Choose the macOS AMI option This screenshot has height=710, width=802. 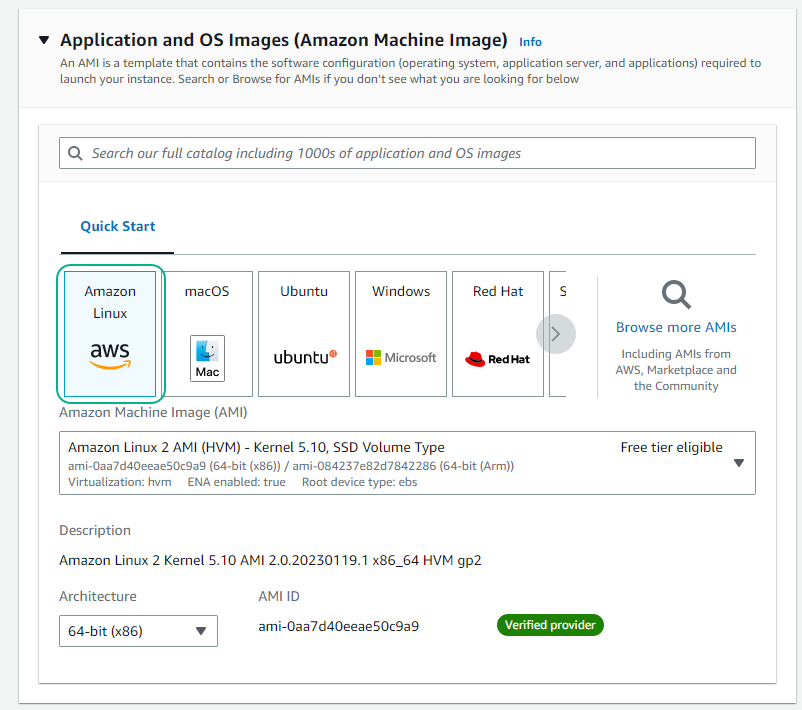207,333
